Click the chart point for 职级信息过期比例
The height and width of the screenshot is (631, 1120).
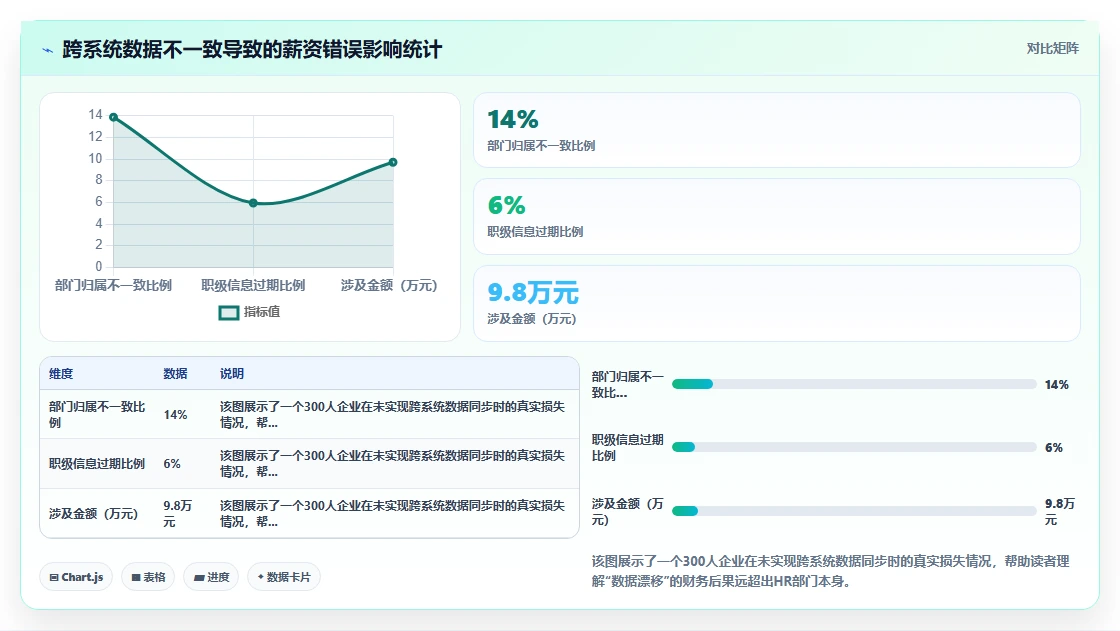254,203
